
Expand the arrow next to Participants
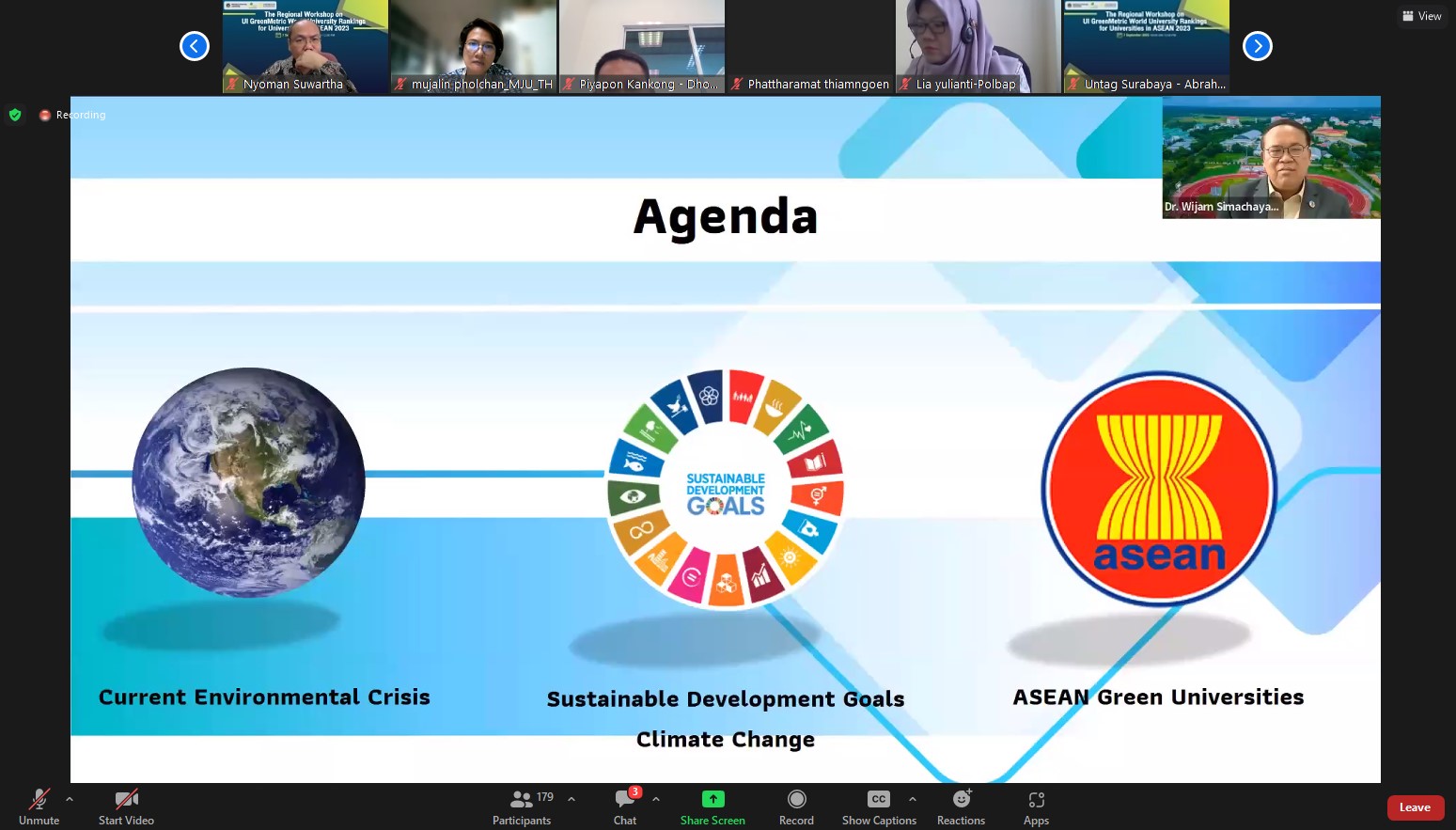click(x=571, y=799)
